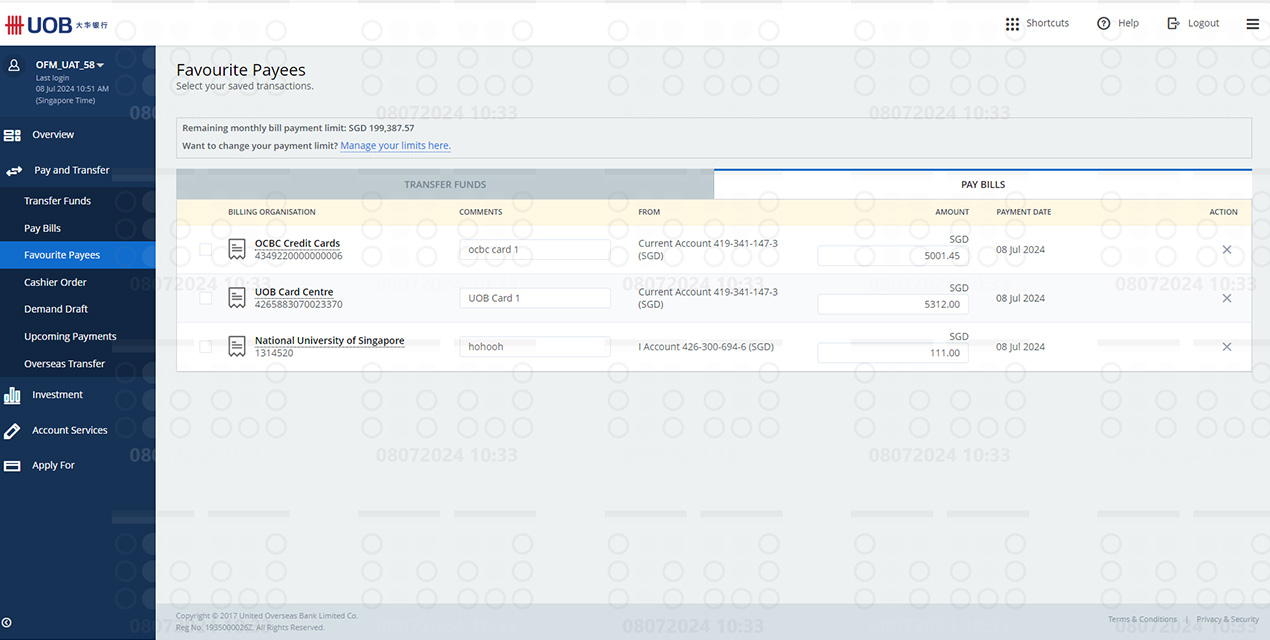
Task: Remove National University of Singapore payee with X
Action: click(x=1227, y=347)
